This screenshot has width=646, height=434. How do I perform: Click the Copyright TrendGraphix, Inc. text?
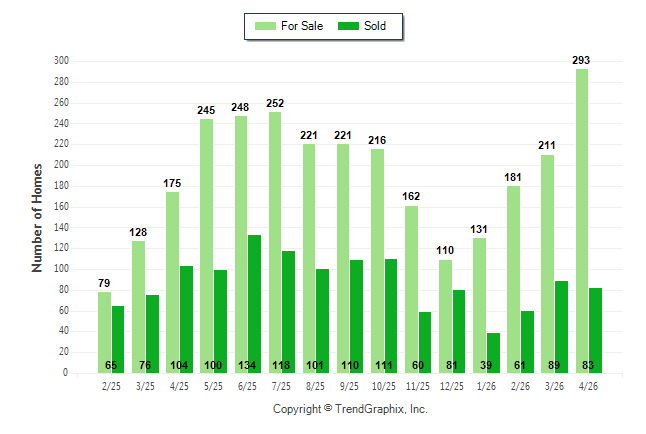pyautogui.click(x=350, y=409)
